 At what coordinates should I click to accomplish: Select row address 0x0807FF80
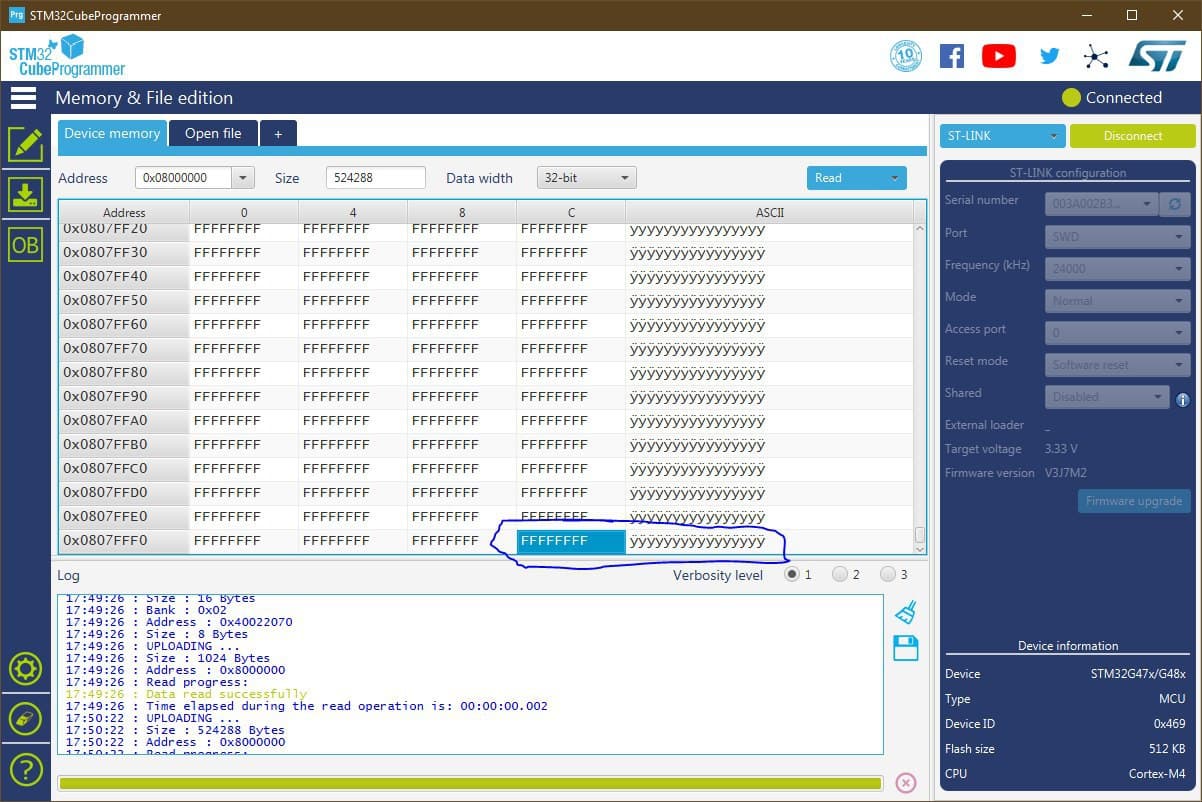click(124, 372)
